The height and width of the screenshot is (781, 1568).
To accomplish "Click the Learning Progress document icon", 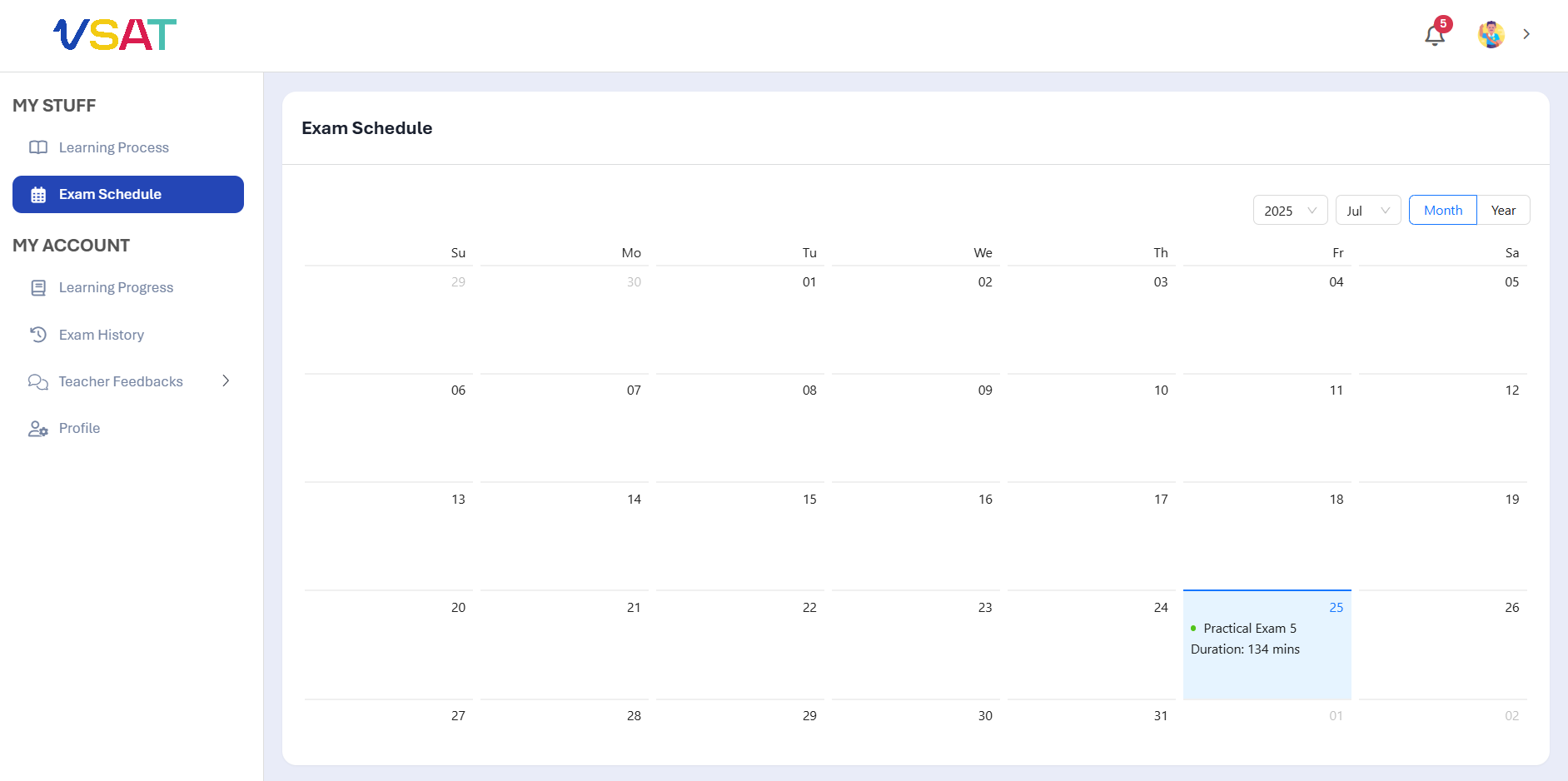I will pyautogui.click(x=38, y=288).
